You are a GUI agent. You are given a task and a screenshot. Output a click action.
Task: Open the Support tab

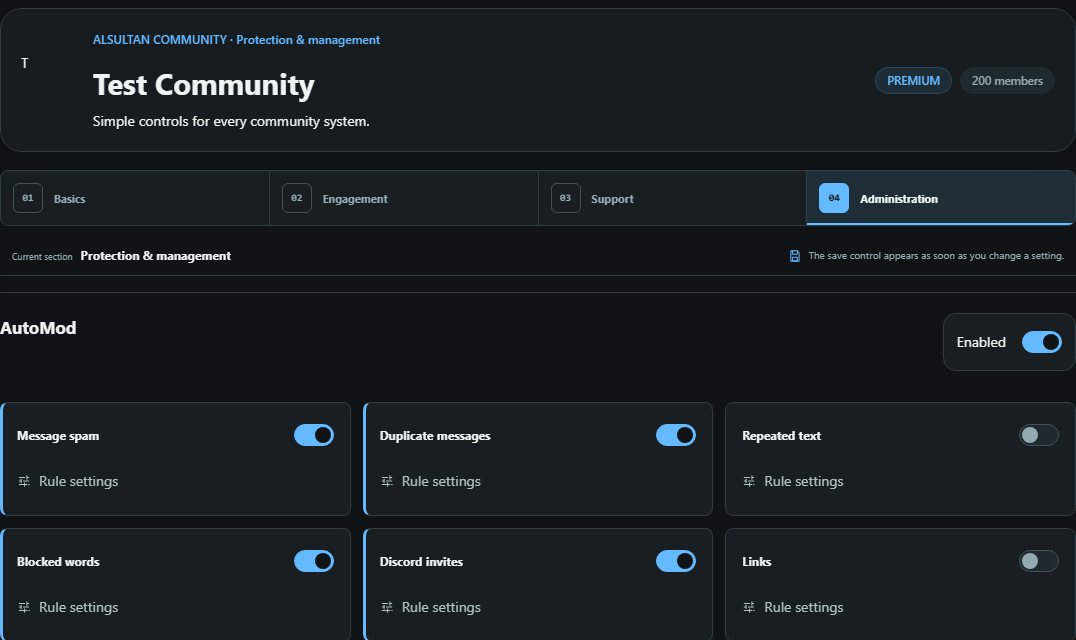click(x=672, y=198)
